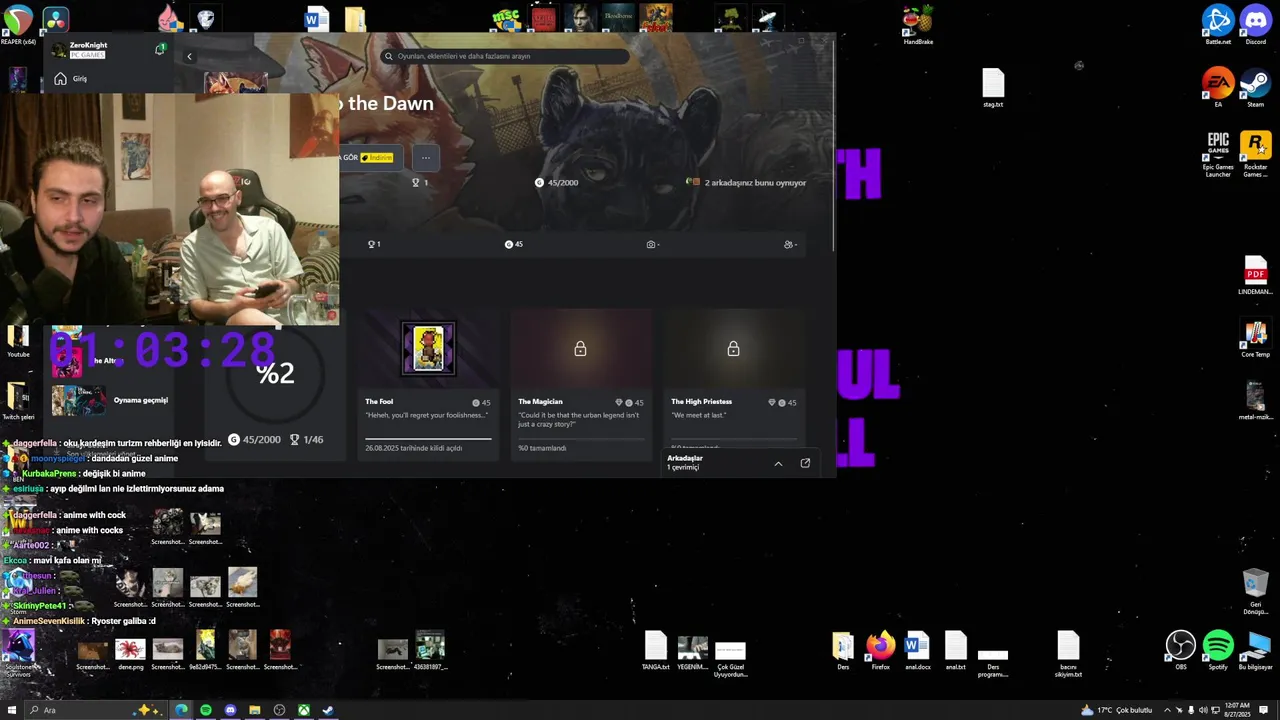
Task: Open the taskbar clock showing 12:07 AM
Action: [1237, 710]
